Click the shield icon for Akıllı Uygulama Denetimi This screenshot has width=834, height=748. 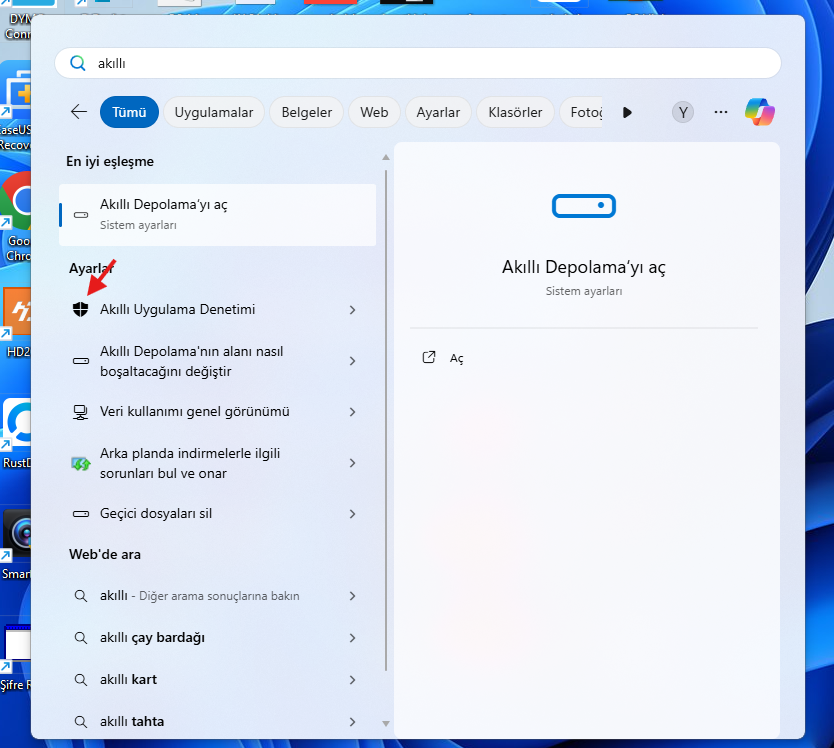point(81,310)
